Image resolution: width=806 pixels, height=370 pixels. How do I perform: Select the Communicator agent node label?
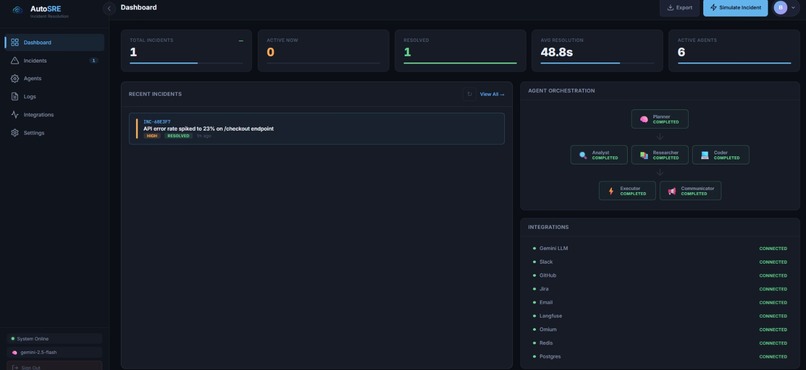click(x=698, y=189)
